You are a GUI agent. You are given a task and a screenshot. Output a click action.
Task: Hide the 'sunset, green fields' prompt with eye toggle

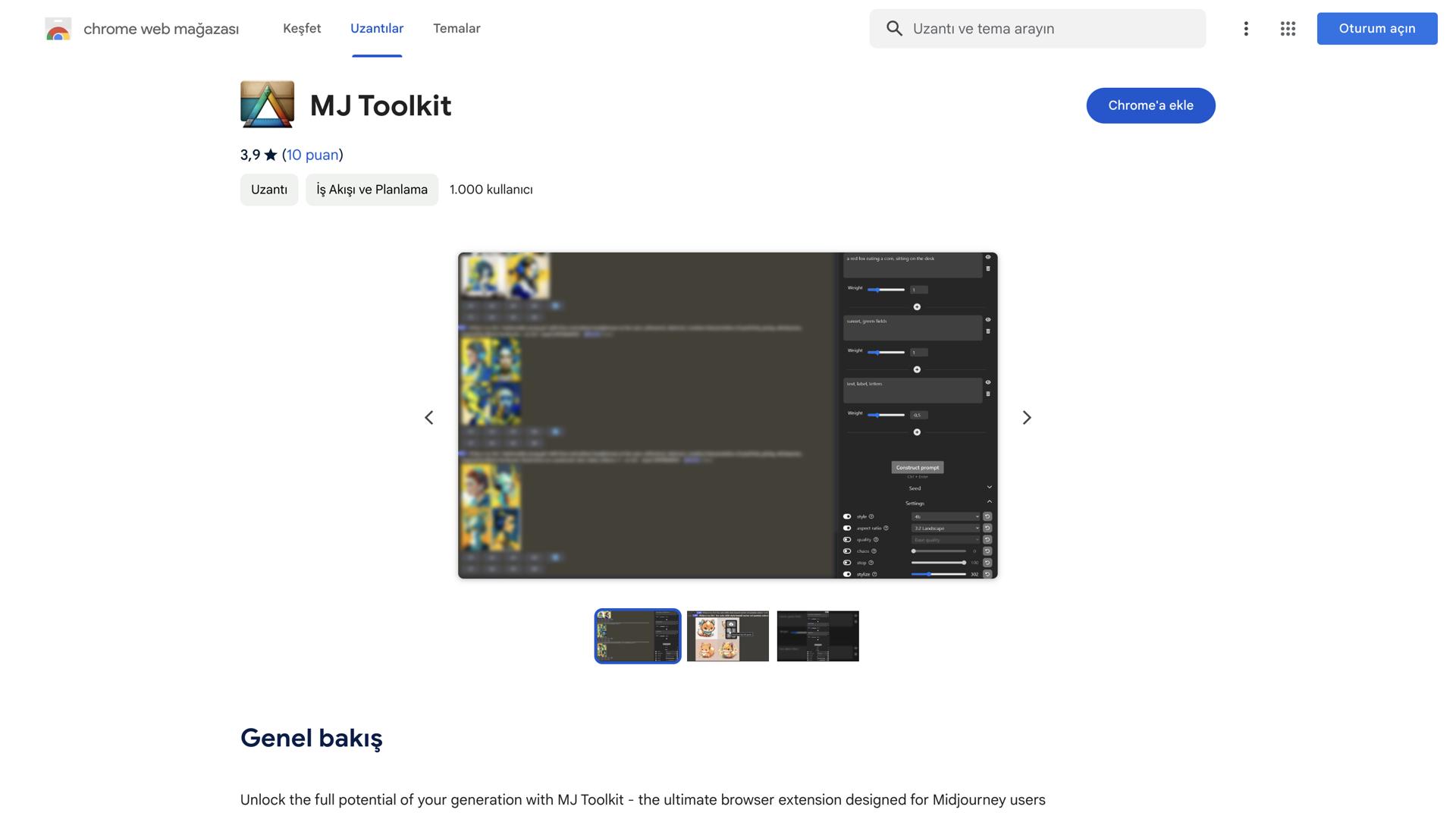tap(988, 319)
